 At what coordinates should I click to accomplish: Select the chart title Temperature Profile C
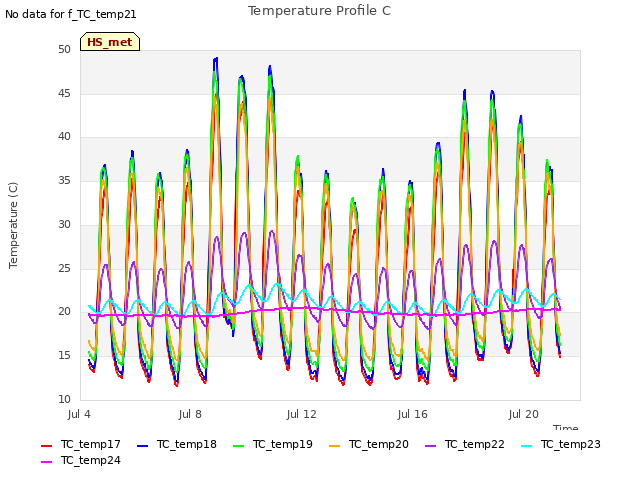320,11
